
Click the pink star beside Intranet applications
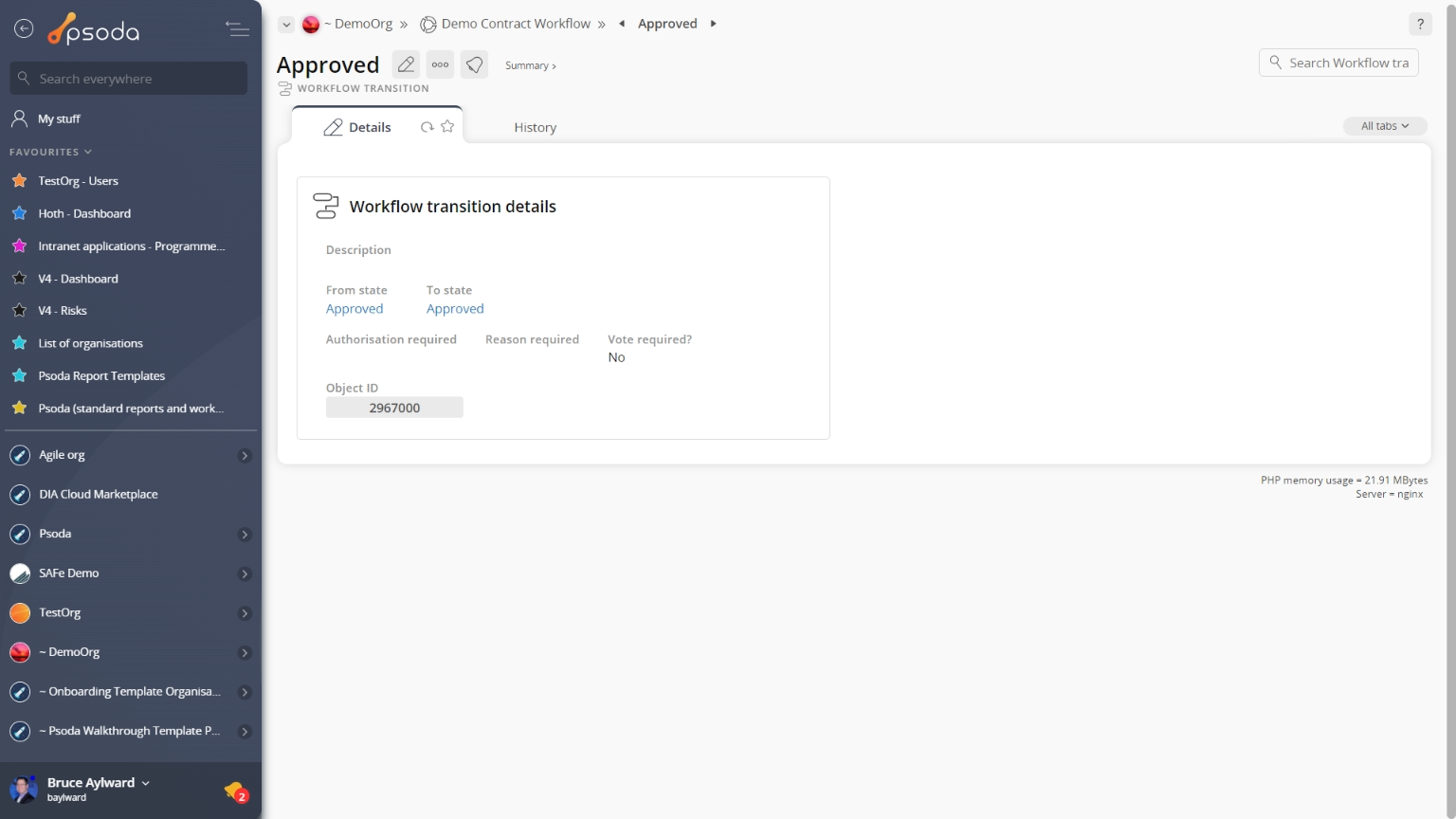(19, 246)
